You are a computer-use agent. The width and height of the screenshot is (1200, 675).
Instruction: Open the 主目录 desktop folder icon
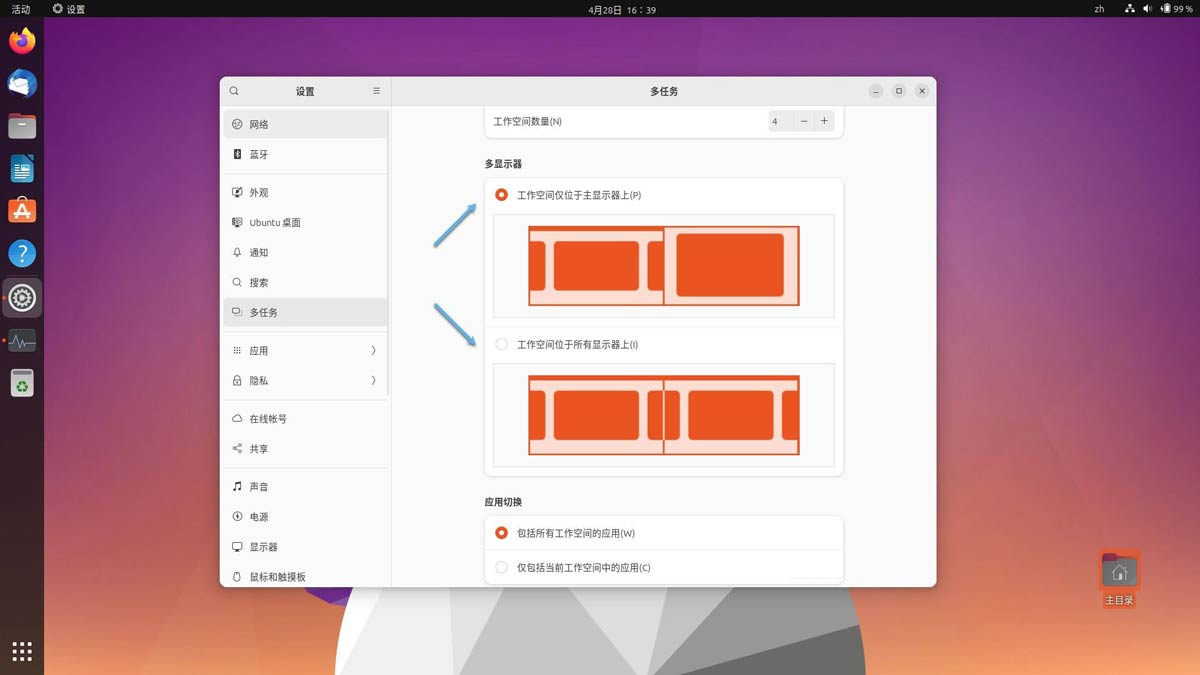(1119, 579)
